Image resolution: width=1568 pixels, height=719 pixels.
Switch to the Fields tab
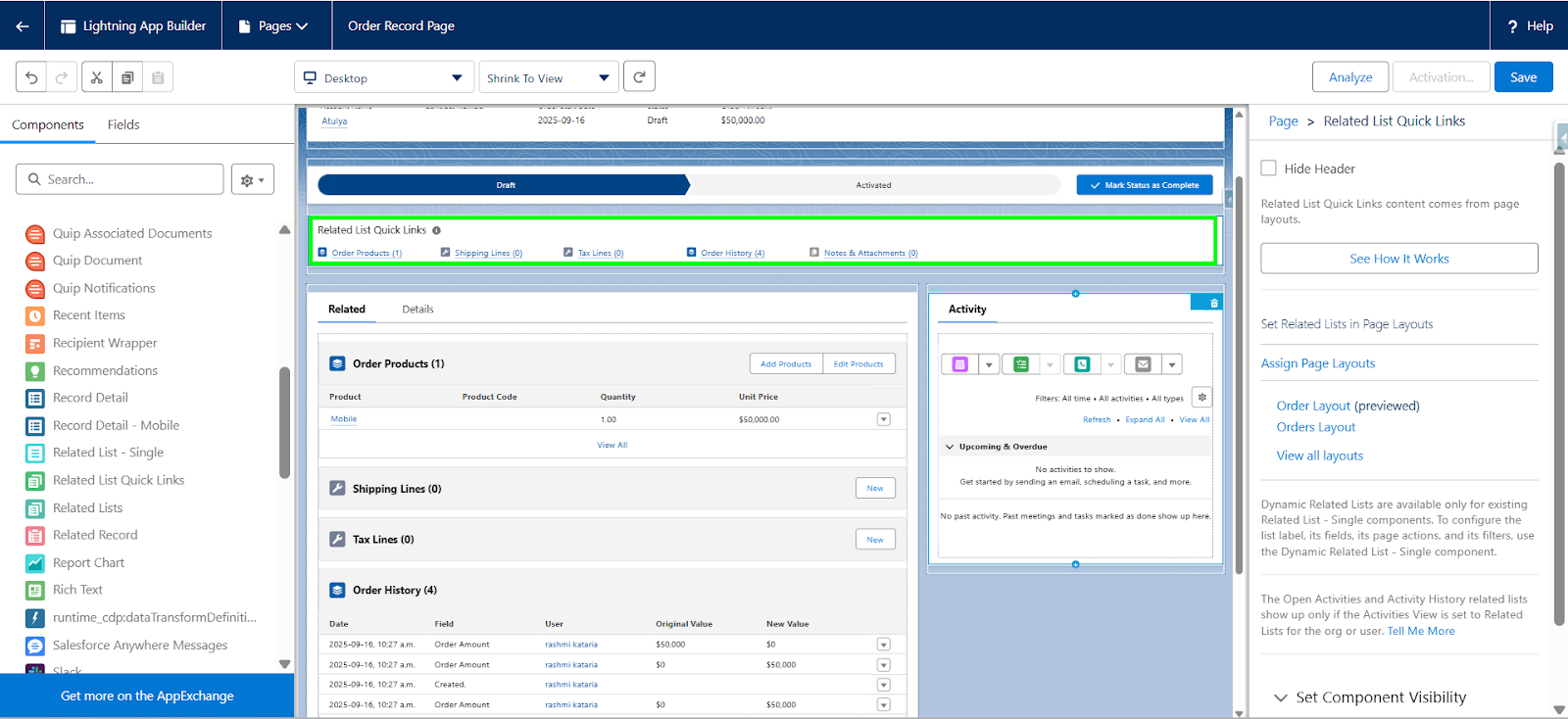(x=123, y=124)
